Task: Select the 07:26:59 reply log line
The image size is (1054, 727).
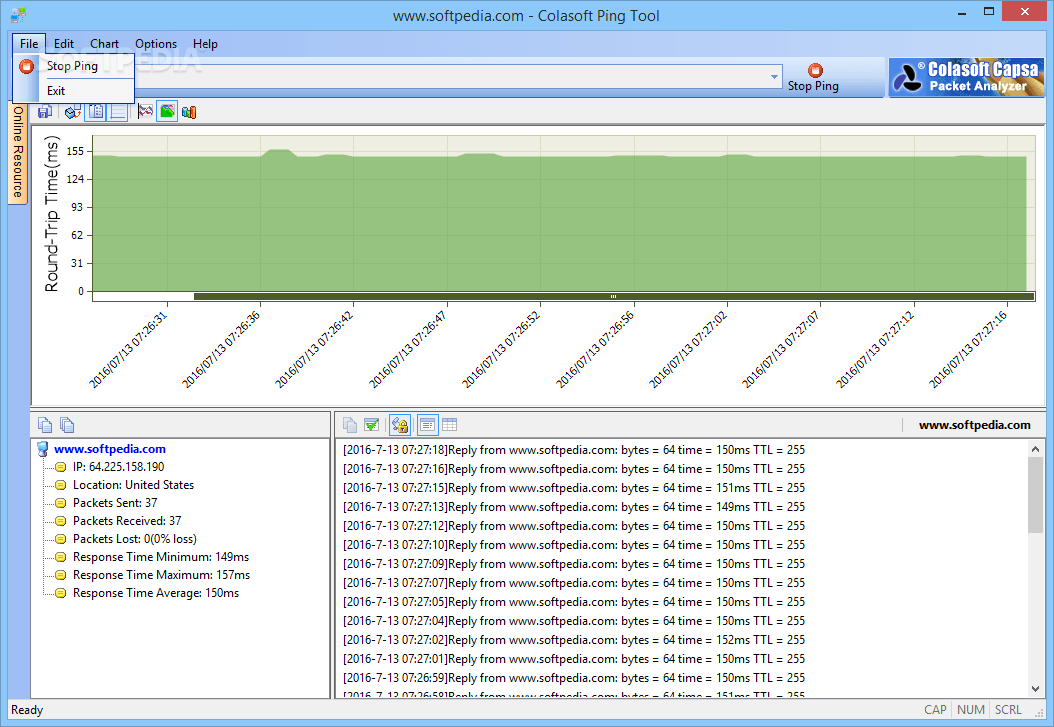Action: click(x=574, y=678)
